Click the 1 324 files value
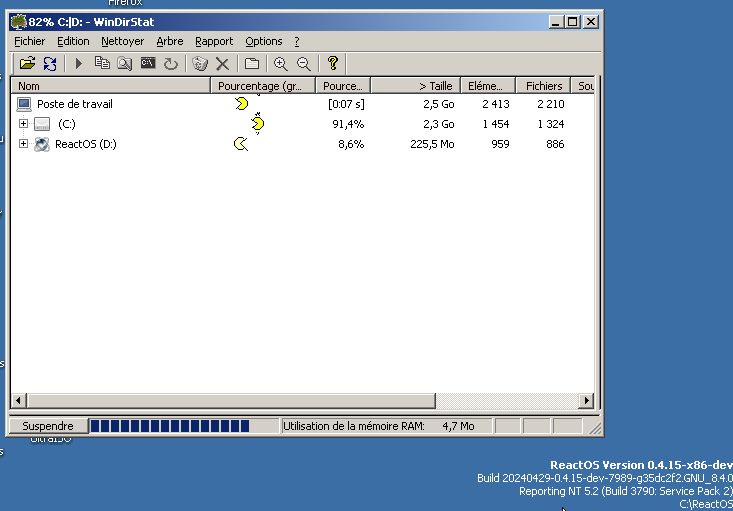Screen dimensions: 733x511 click(x=550, y=124)
